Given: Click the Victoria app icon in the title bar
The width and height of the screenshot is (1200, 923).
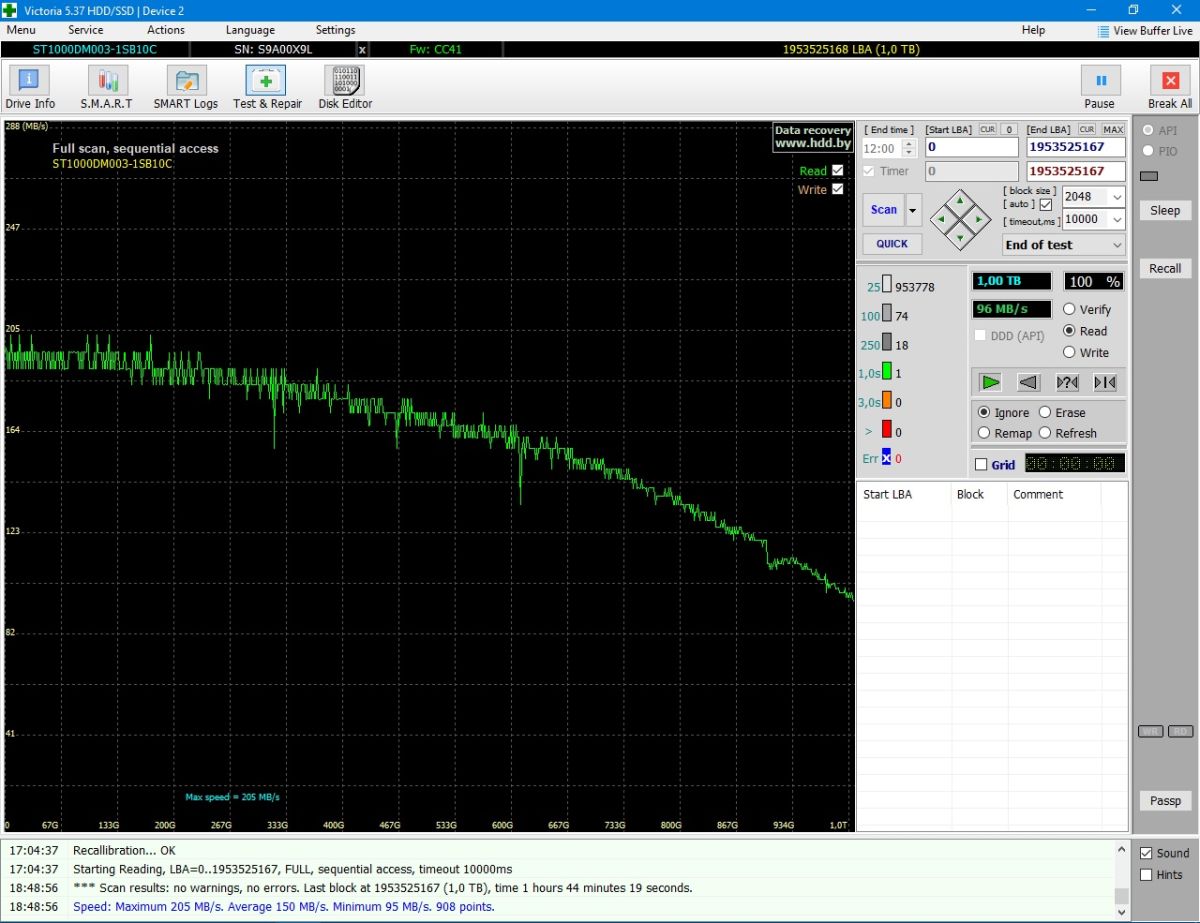Looking at the screenshot, I should click(10, 10).
